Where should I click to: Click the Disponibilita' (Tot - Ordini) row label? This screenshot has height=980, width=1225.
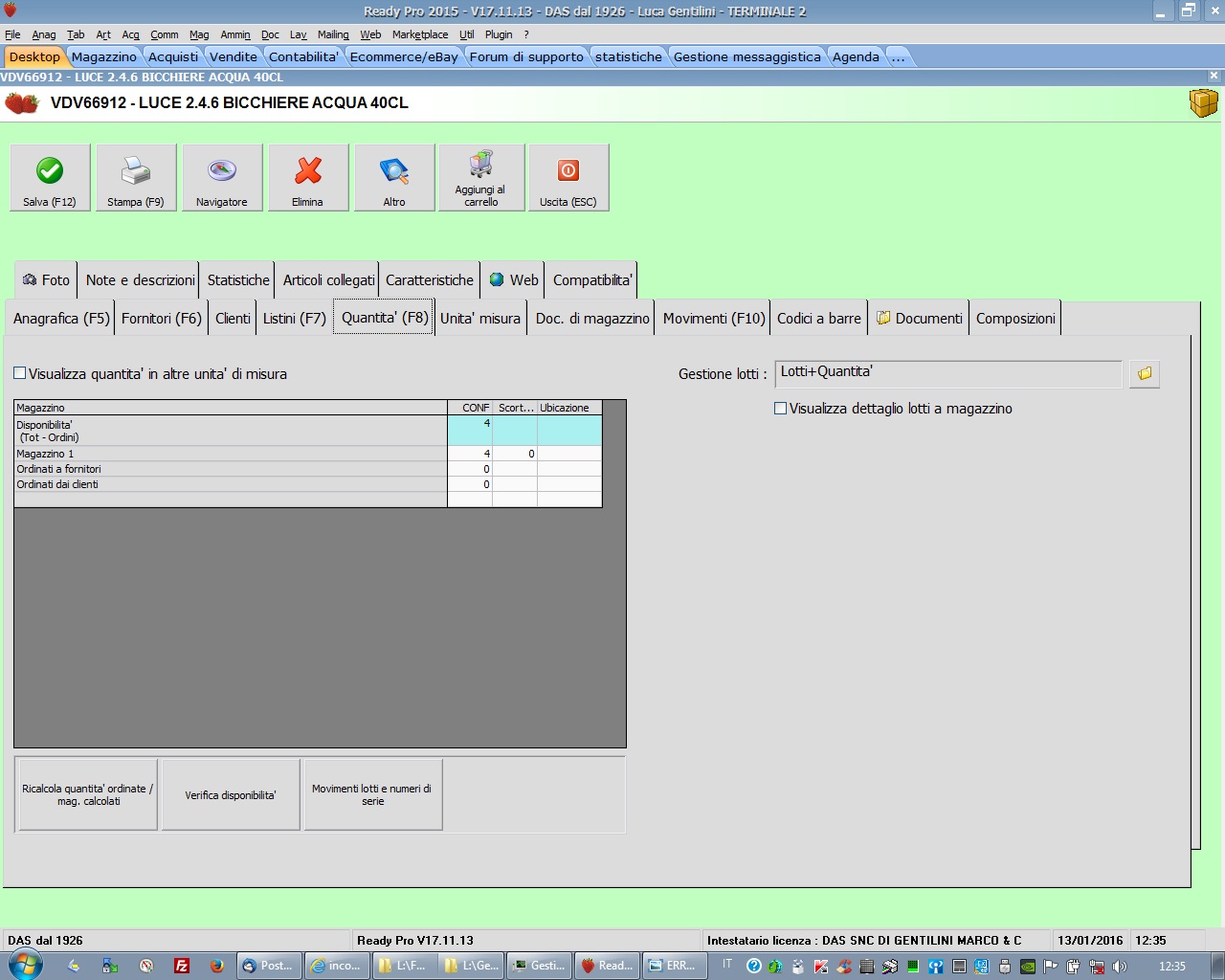click(231, 431)
